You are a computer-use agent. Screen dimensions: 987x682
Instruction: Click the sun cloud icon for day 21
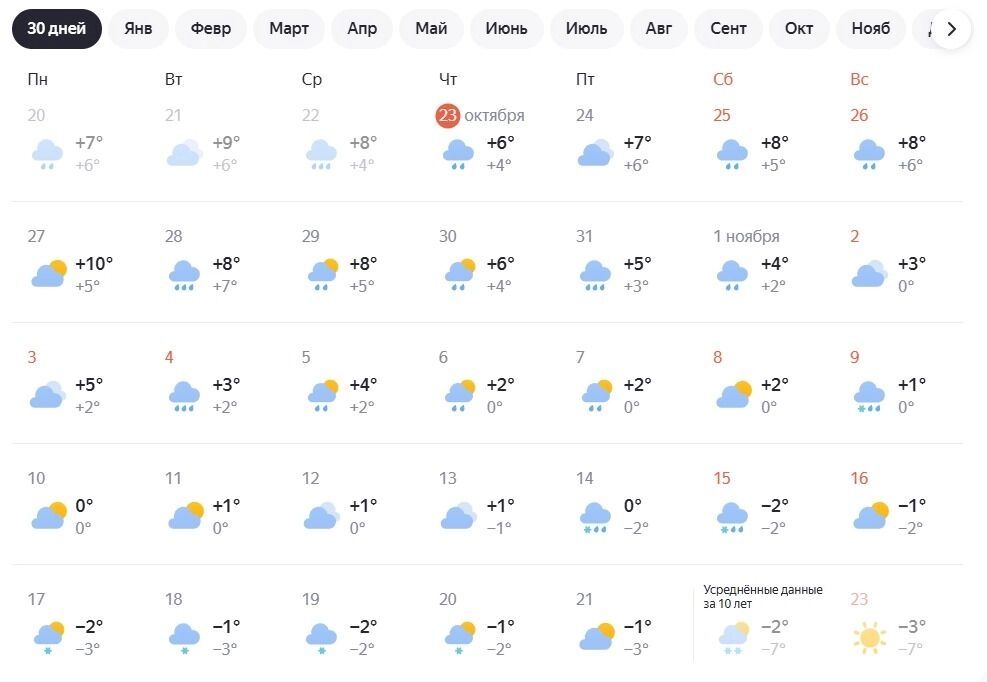point(596,636)
